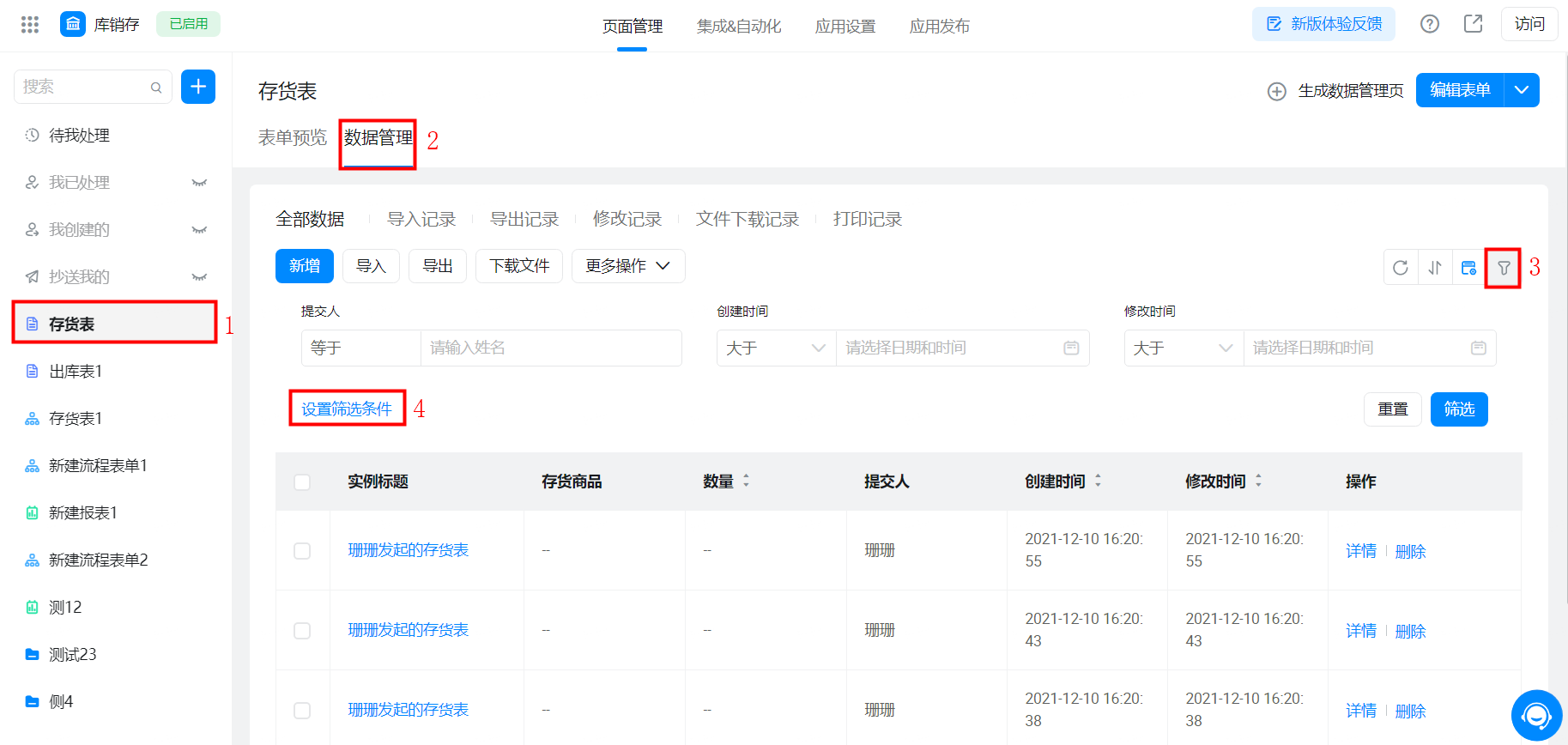Open 创建时间 operator dropdown 大于
This screenshot has height=745, width=1568.
pyautogui.click(x=777, y=348)
